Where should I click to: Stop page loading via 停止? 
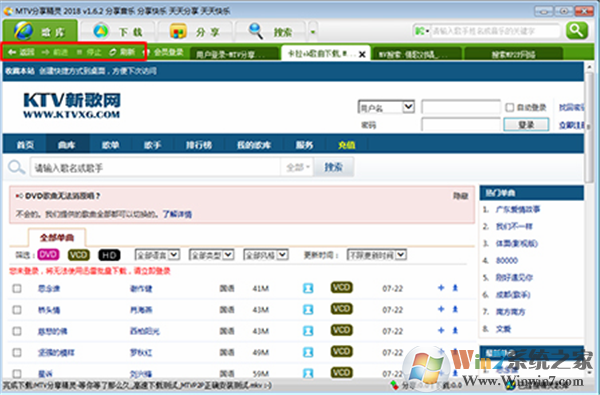click(x=89, y=52)
